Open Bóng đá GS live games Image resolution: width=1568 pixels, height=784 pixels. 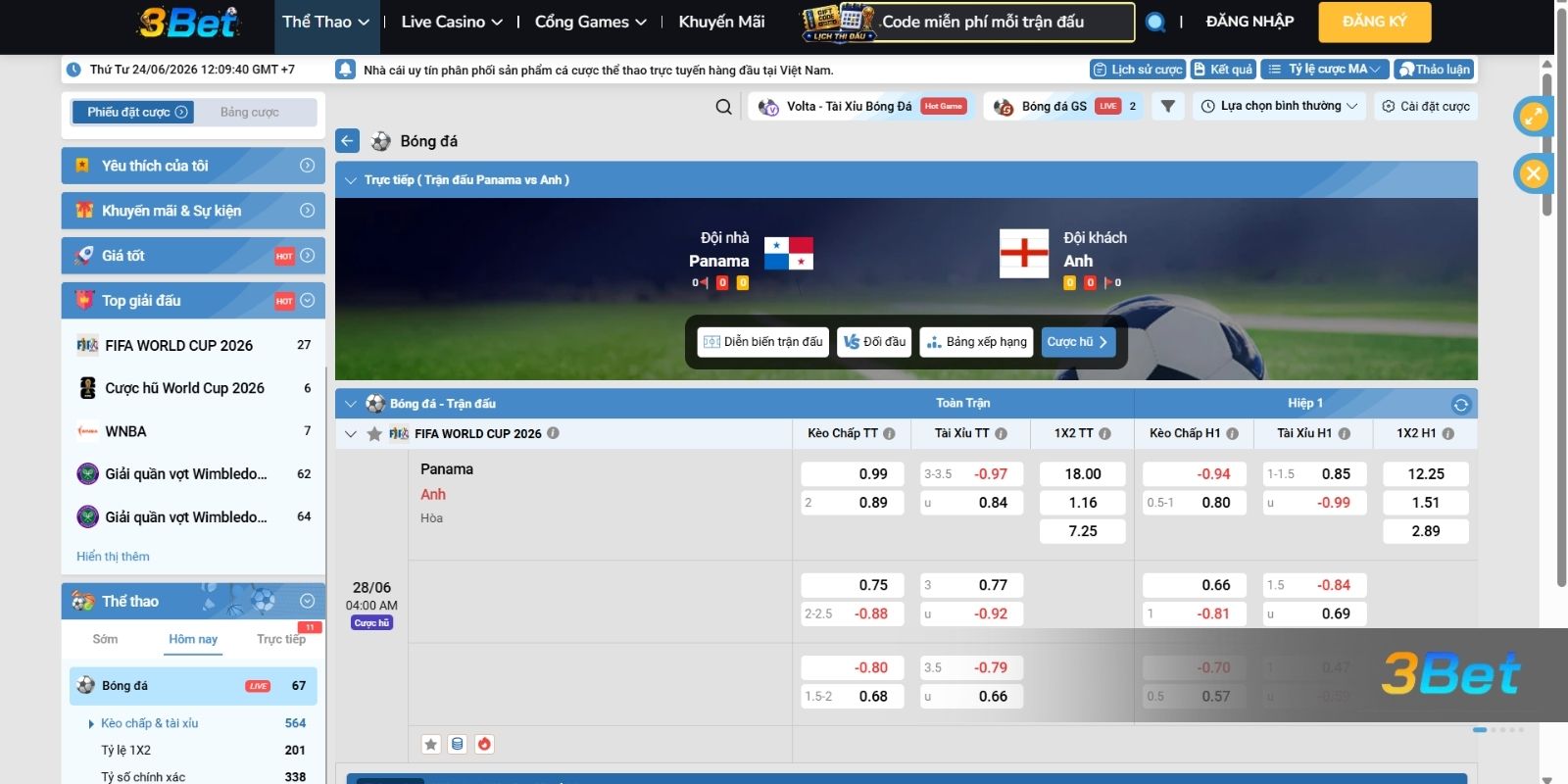[1064, 106]
